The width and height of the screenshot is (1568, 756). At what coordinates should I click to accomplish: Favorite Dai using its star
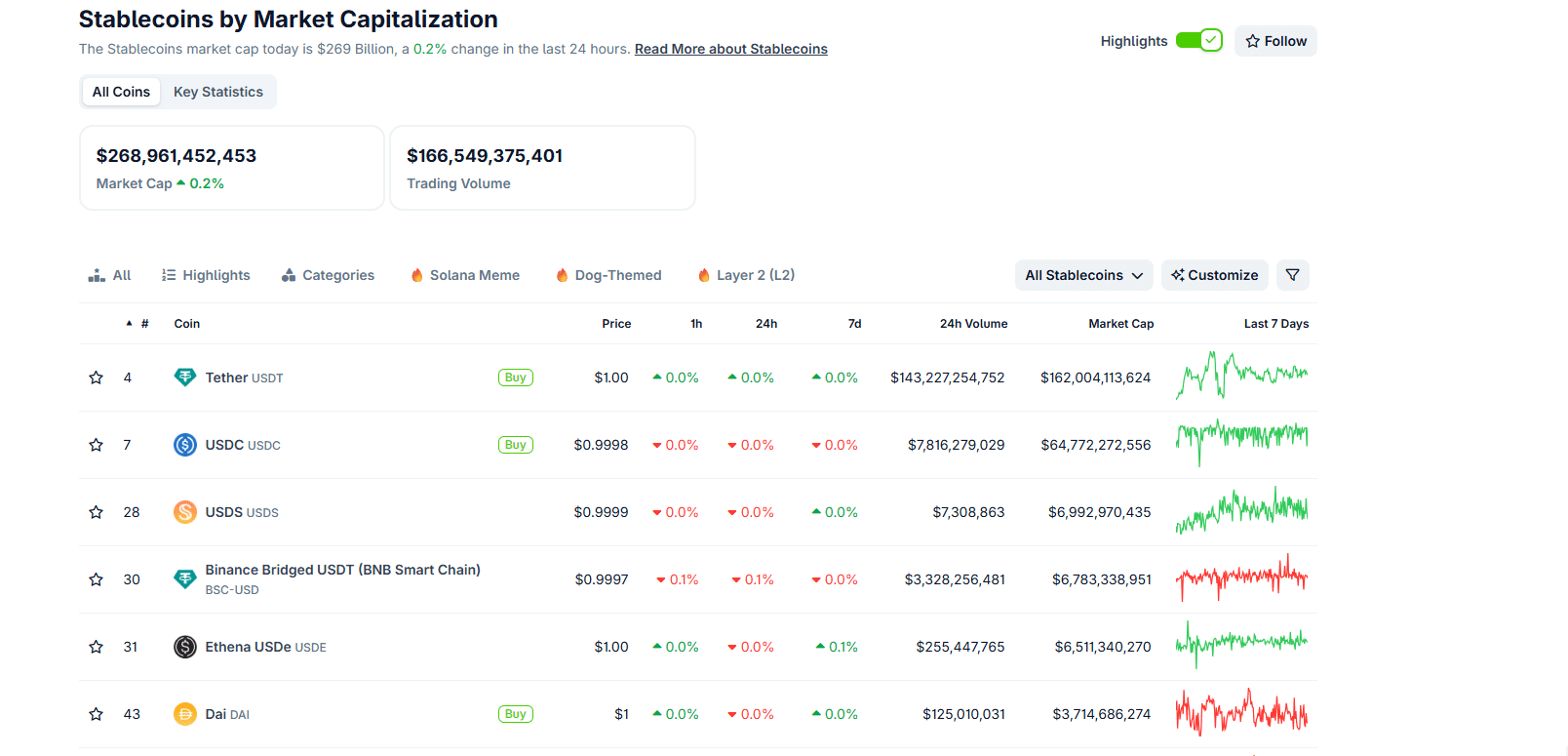(96, 714)
